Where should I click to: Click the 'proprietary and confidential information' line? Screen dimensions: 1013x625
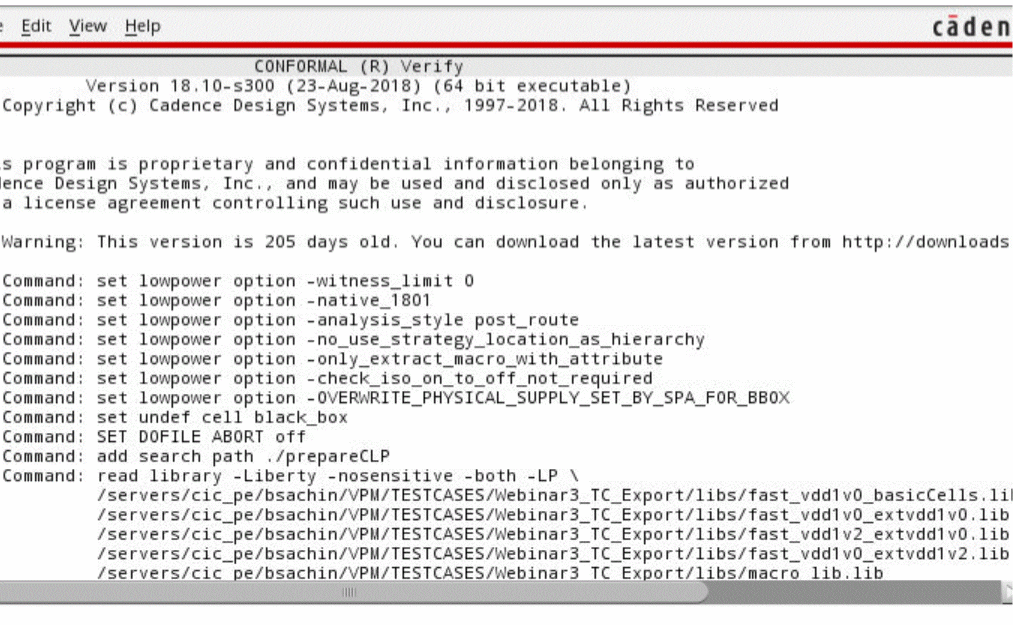click(x=348, y=164)
